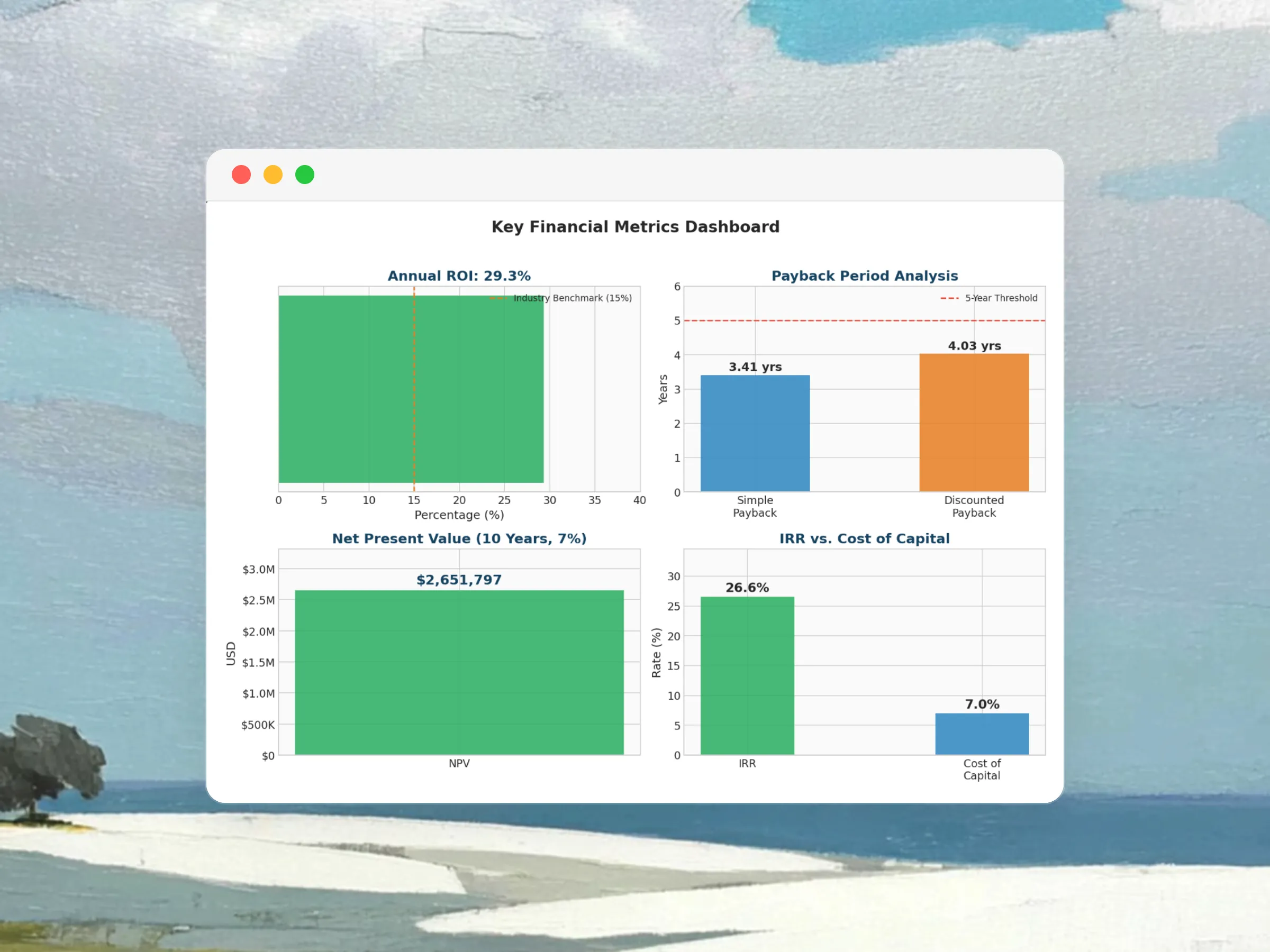Click the Percentage (%) axis label
The image size is (1270, 952).
(x=459, y=515)
